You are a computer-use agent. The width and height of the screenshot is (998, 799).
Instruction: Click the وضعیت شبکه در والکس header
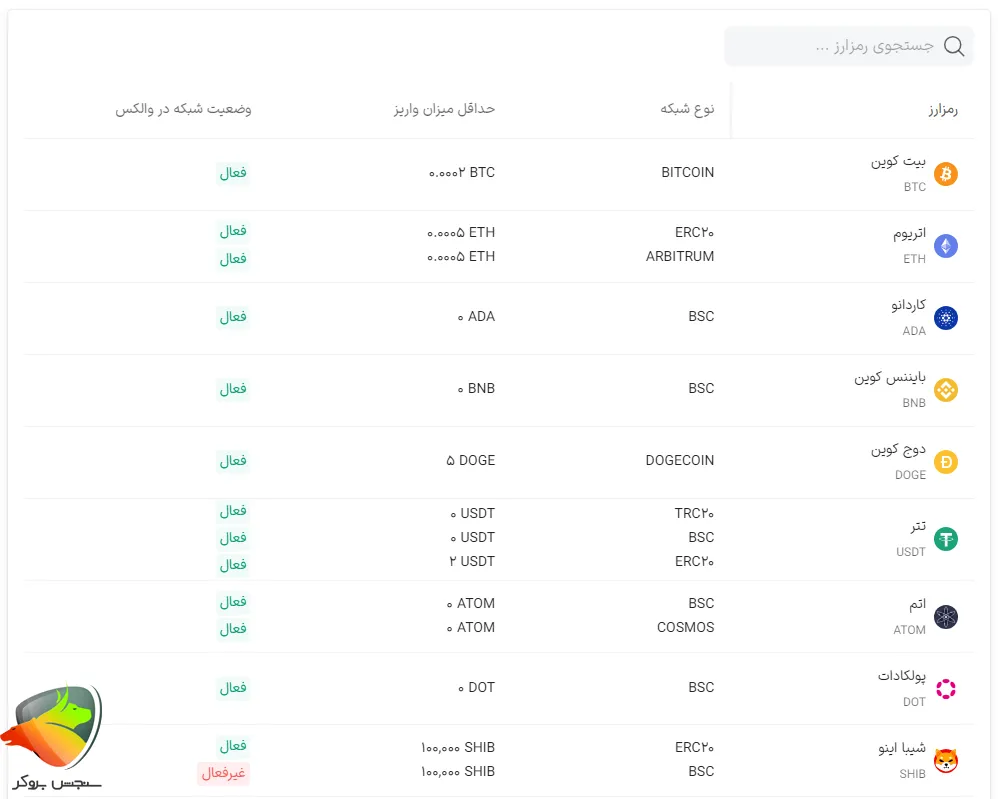coord(183,109)
